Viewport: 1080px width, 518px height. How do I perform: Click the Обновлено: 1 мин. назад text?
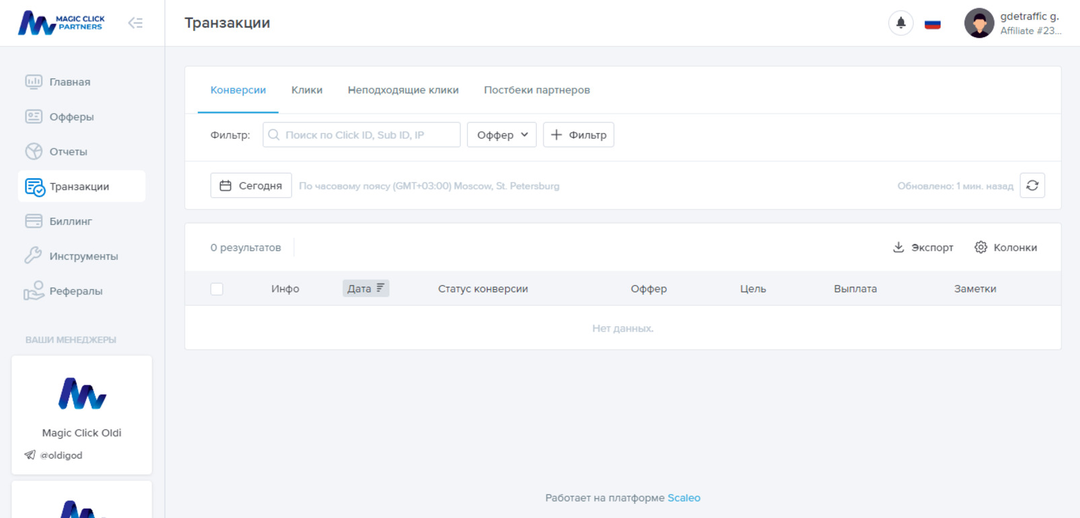point(955,186)
